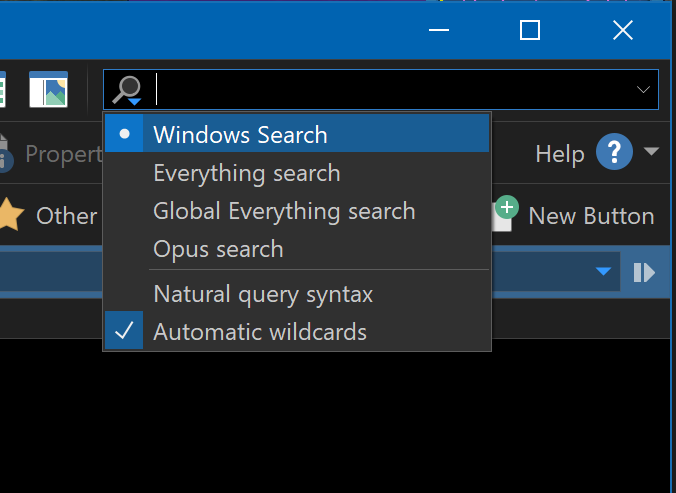This screenshot has width=676, height=493.
Task: Open the image viewer layout icon
Action: coord(48,89)
